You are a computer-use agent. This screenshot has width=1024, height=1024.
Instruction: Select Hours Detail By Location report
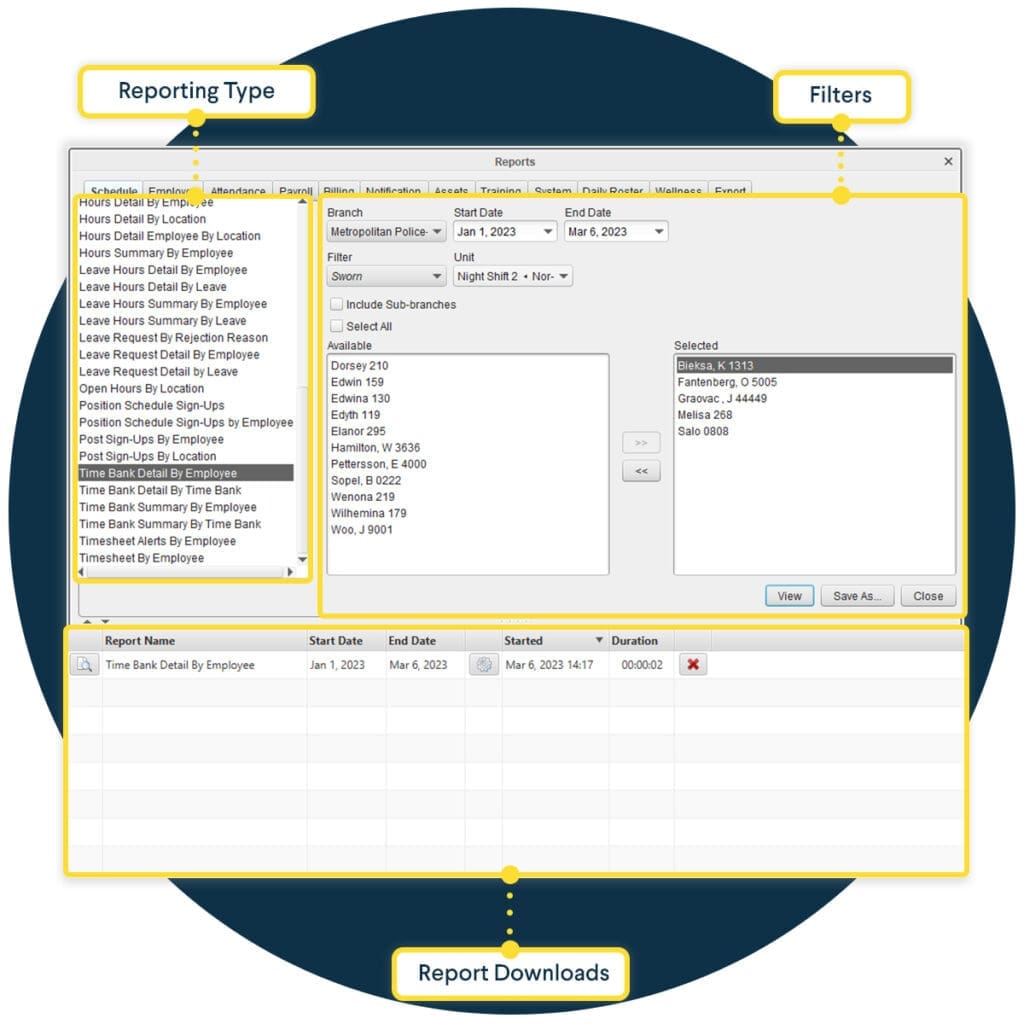142,219
